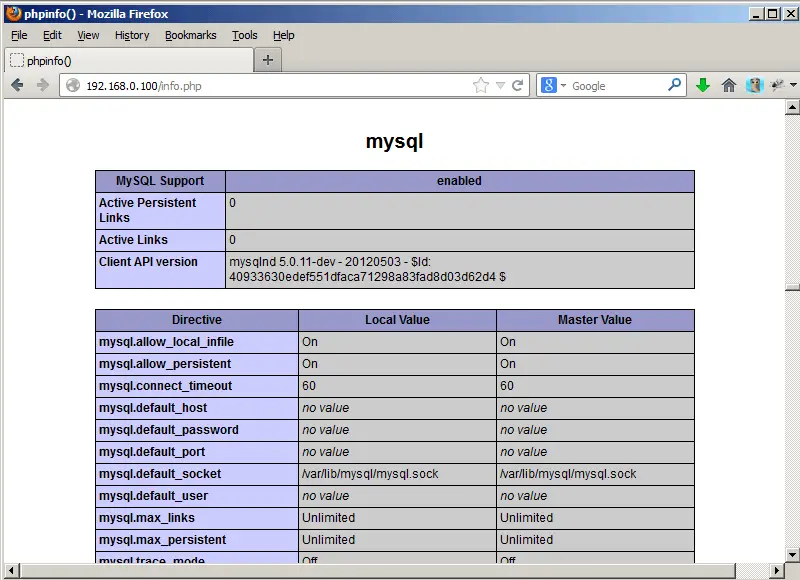
Task: Open a new tab with plus button
Action: click(268, 60)
